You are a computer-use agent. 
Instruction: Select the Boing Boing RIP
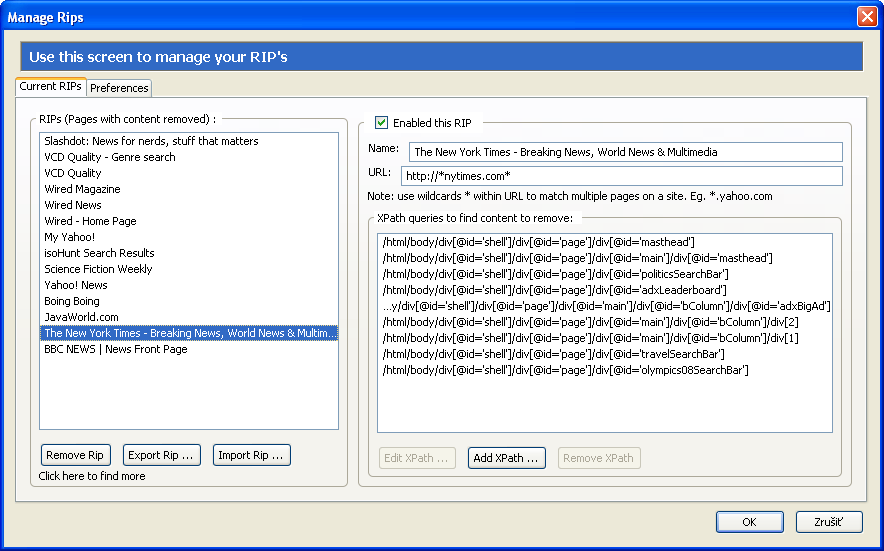click(x=189, y=301)
